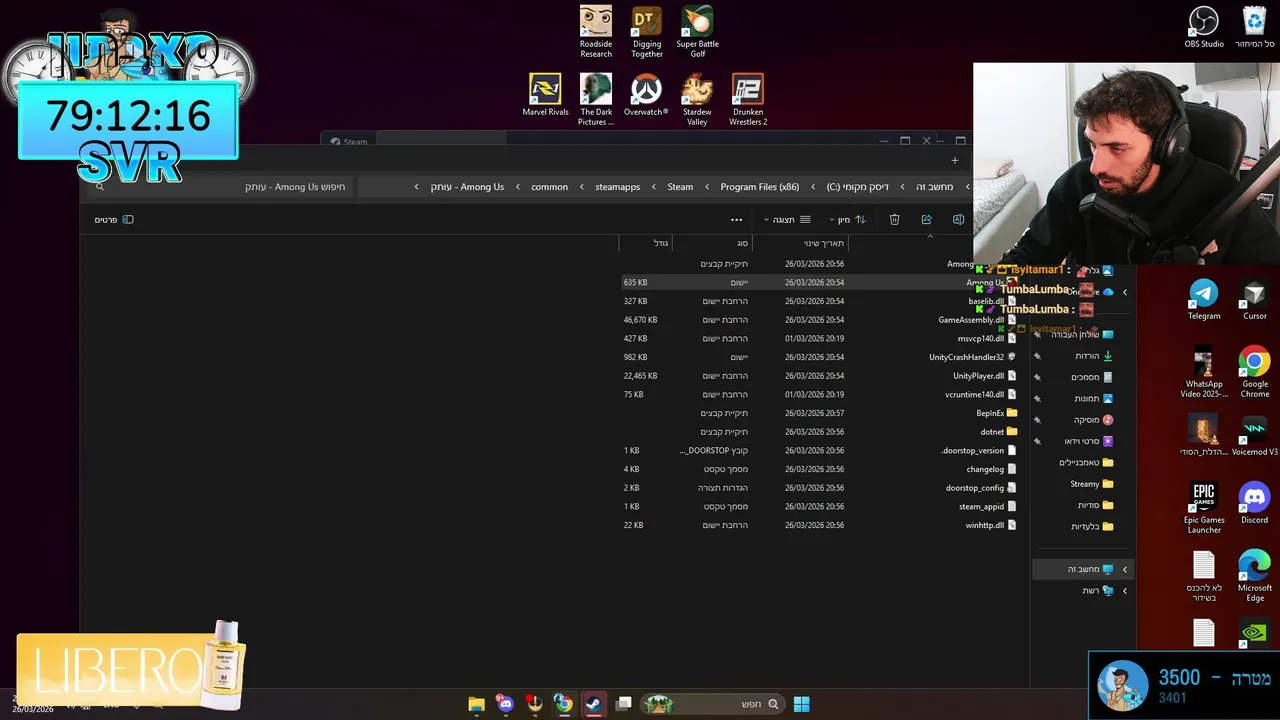
Task: Open the Recycle Bin on desktop
Action: tap(1255, 27)
